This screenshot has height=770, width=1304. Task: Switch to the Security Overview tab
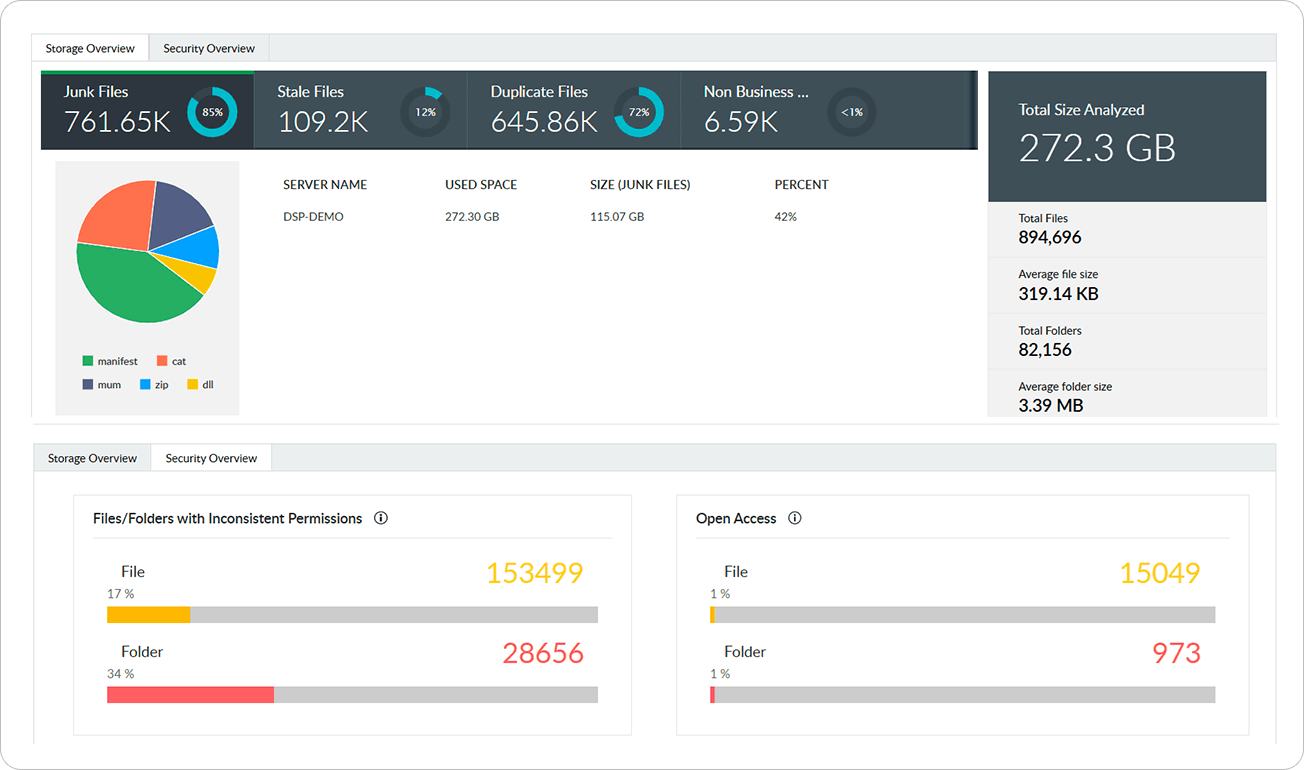208,47
